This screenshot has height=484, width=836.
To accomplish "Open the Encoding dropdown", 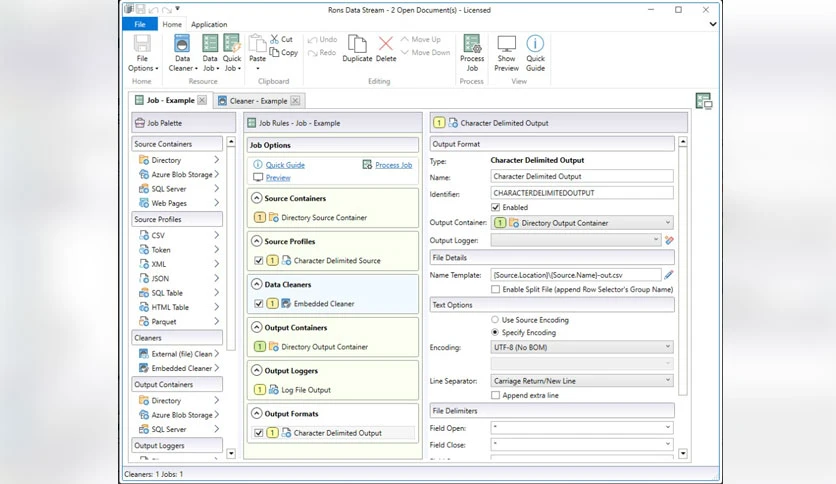I will click(x=582, y=347).
